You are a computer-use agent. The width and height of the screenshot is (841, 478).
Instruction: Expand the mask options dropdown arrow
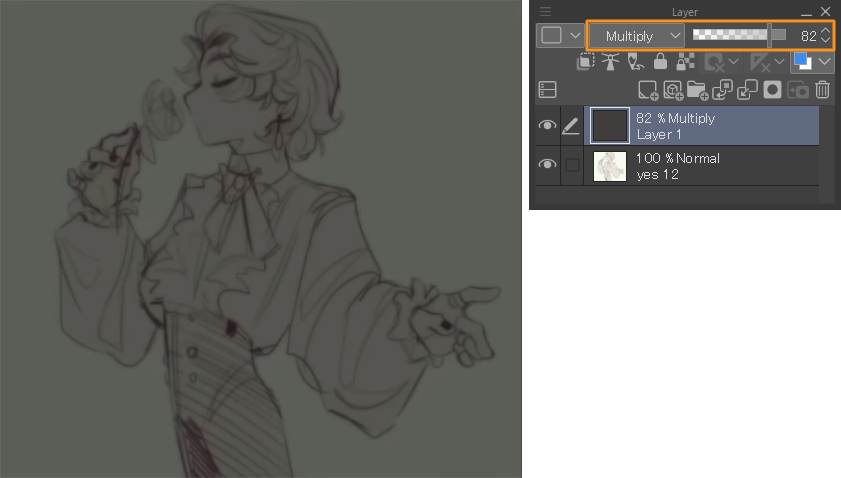733,62
